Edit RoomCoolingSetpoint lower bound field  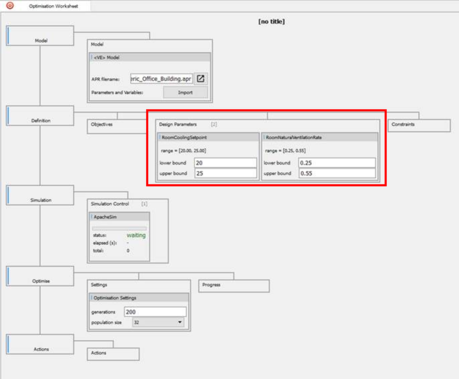225,163
